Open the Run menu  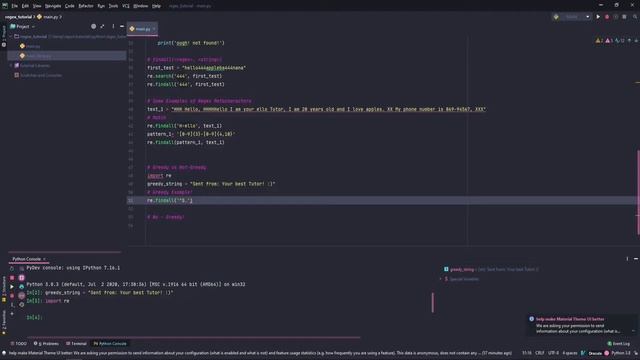point(101,6)
